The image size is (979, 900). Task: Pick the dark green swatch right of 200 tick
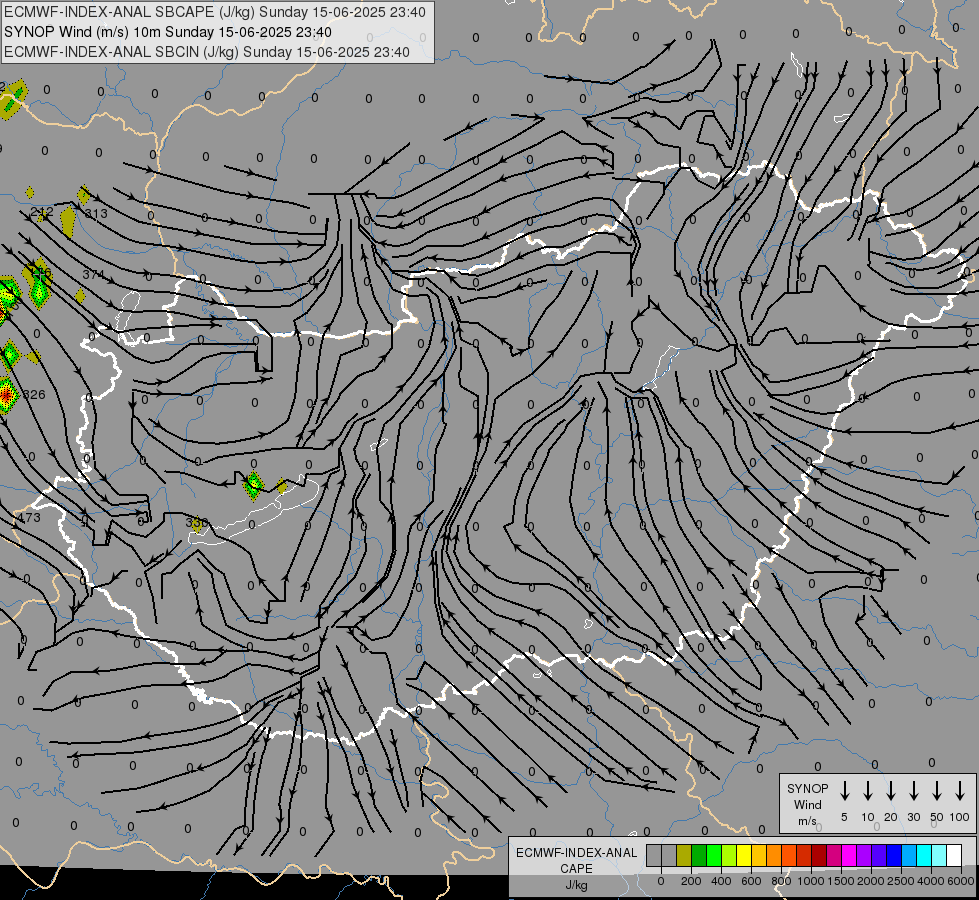(x=699, y=855)
